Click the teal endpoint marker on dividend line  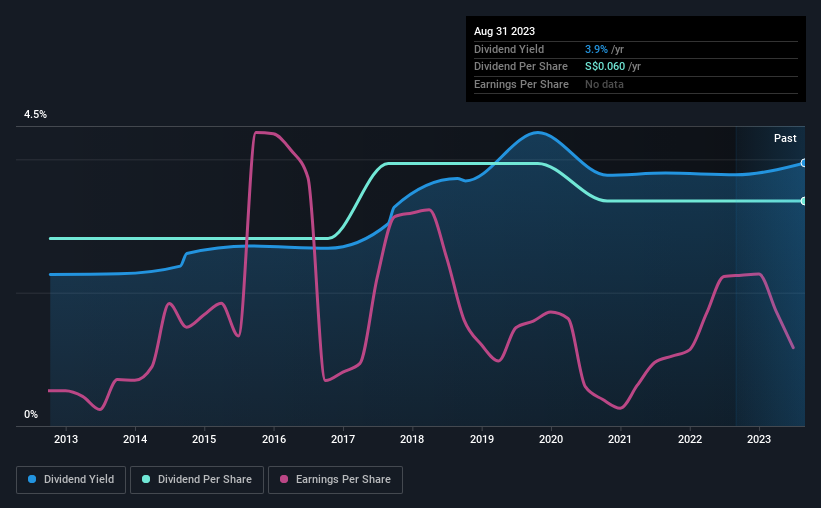tap(804, 201)
